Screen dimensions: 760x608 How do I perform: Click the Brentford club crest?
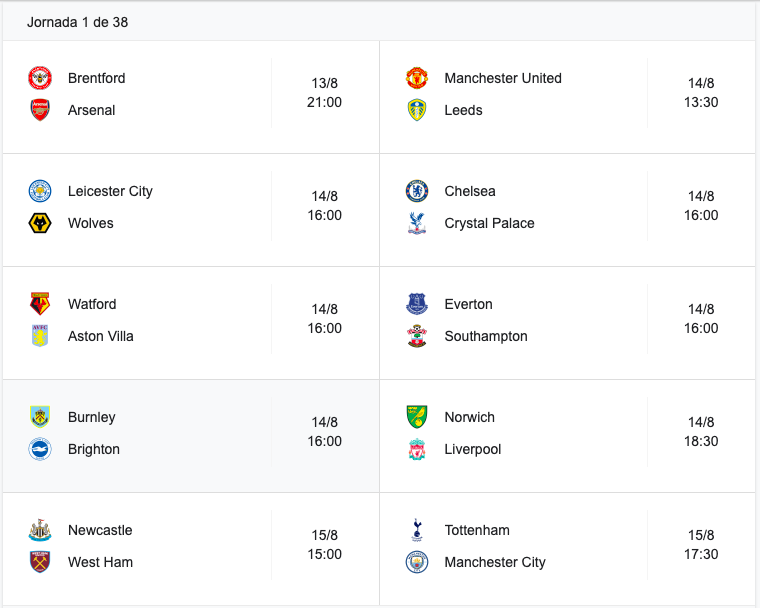40,78
